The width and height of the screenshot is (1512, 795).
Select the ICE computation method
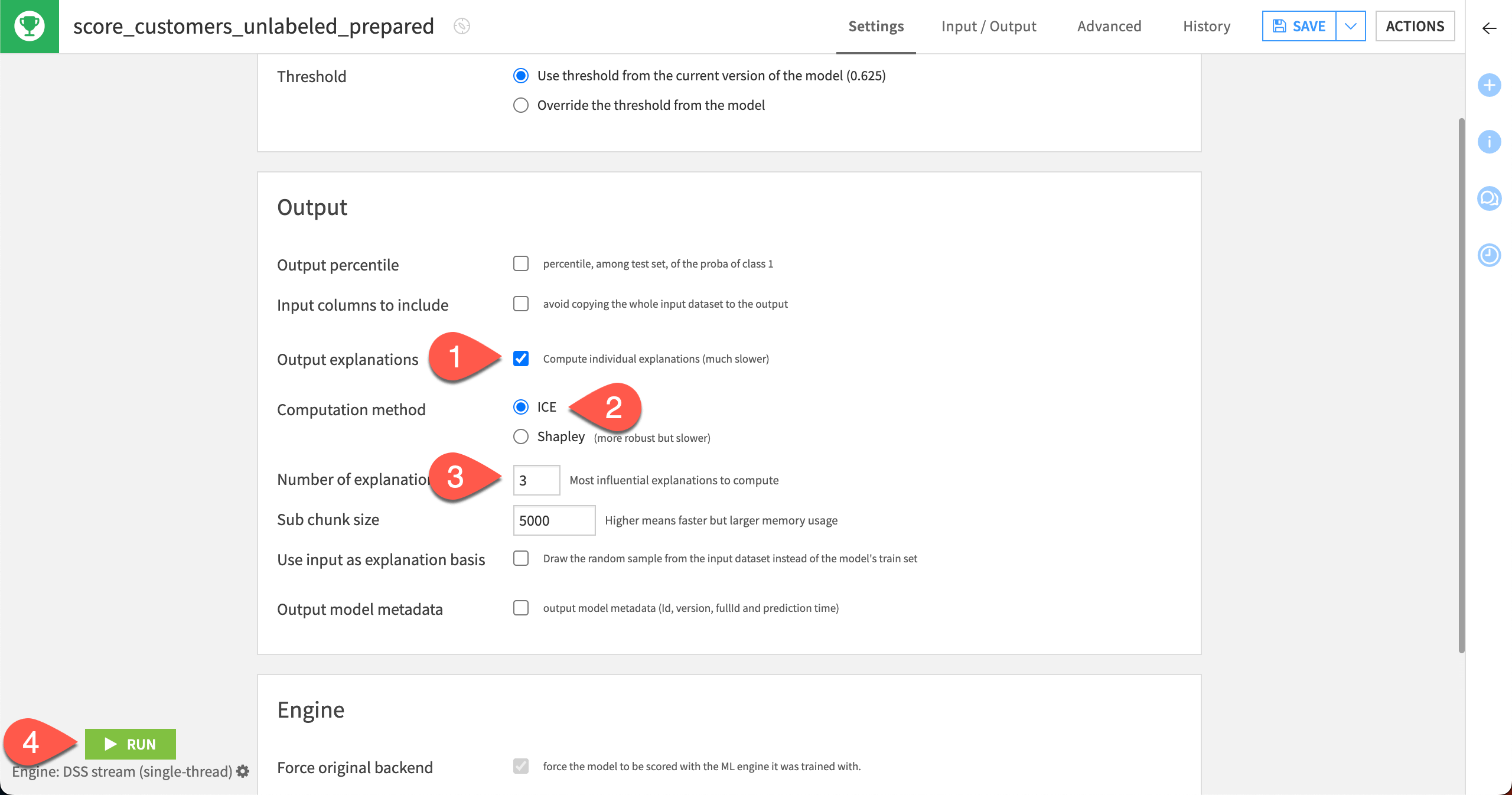point(520,407)
